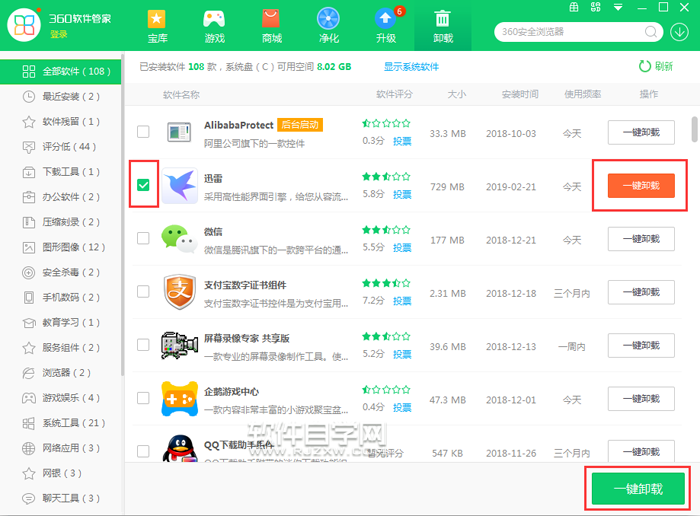Select 手机数码 (2) category

pyautogui.click(x=60, y=297)
